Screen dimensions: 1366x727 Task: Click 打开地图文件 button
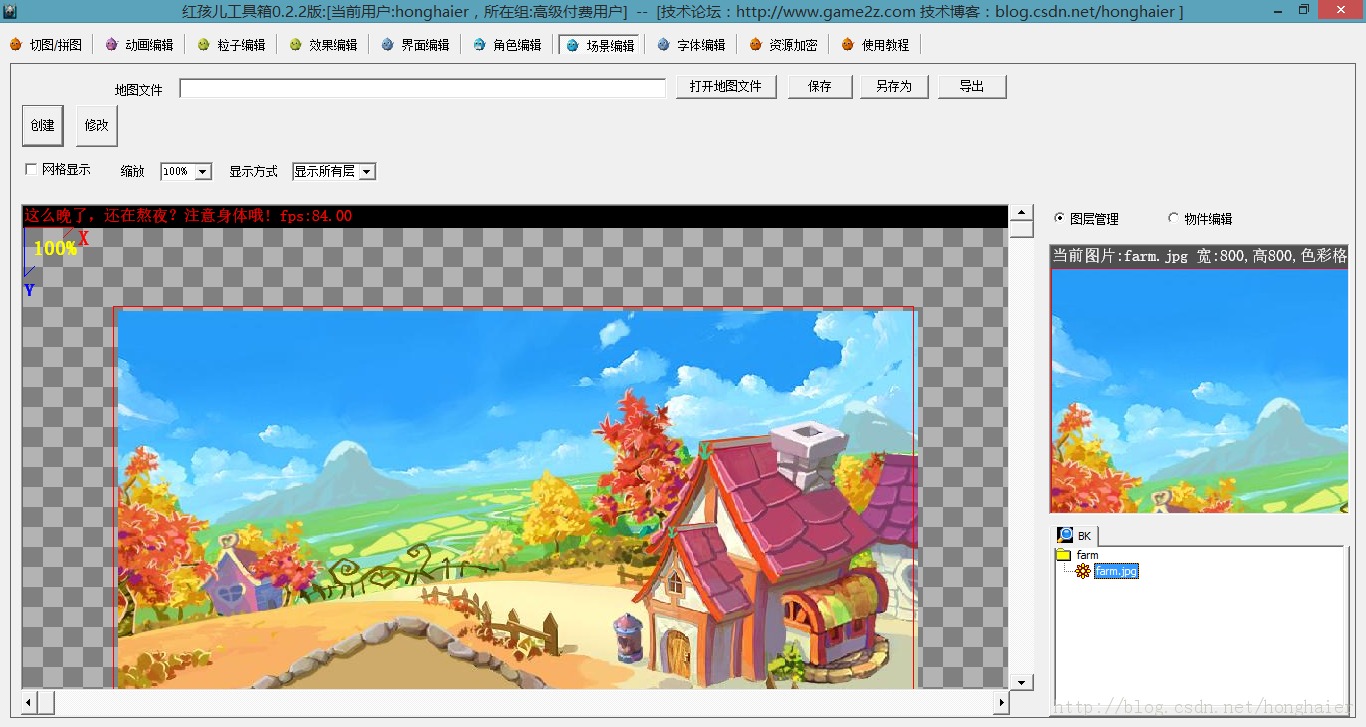click(726, 86)
